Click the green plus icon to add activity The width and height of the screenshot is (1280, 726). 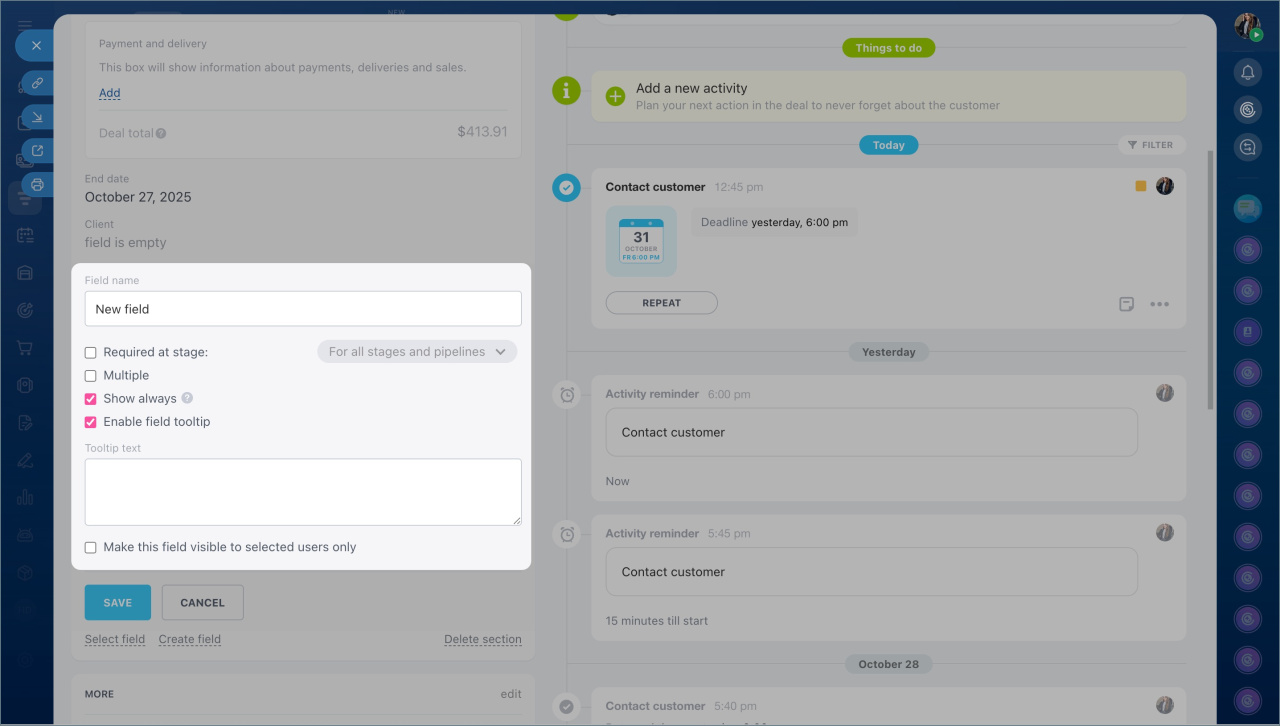click(x=616, y=96)
